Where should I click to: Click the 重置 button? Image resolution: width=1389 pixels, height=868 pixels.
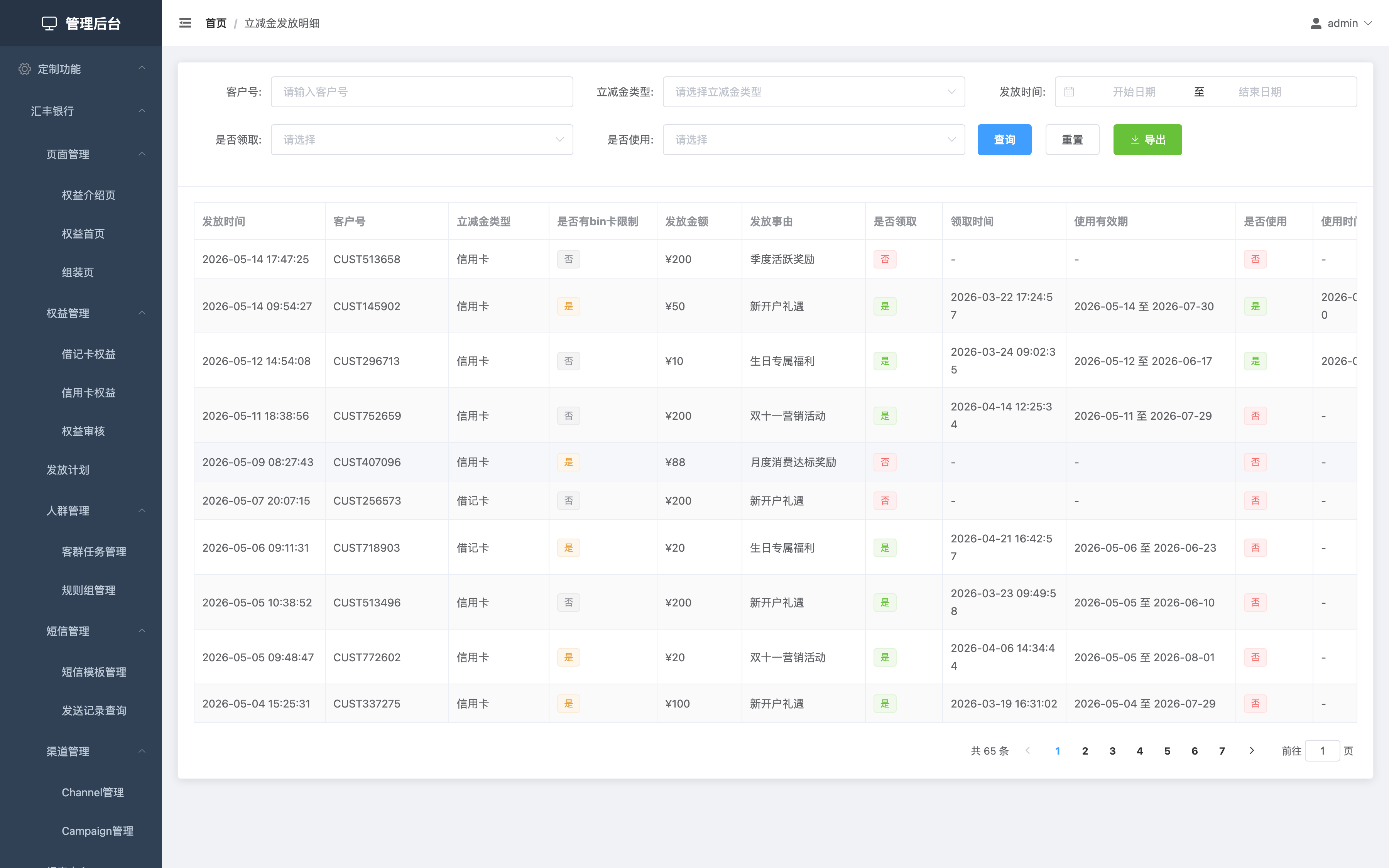pyautogui.click(x=1072, y=140)
